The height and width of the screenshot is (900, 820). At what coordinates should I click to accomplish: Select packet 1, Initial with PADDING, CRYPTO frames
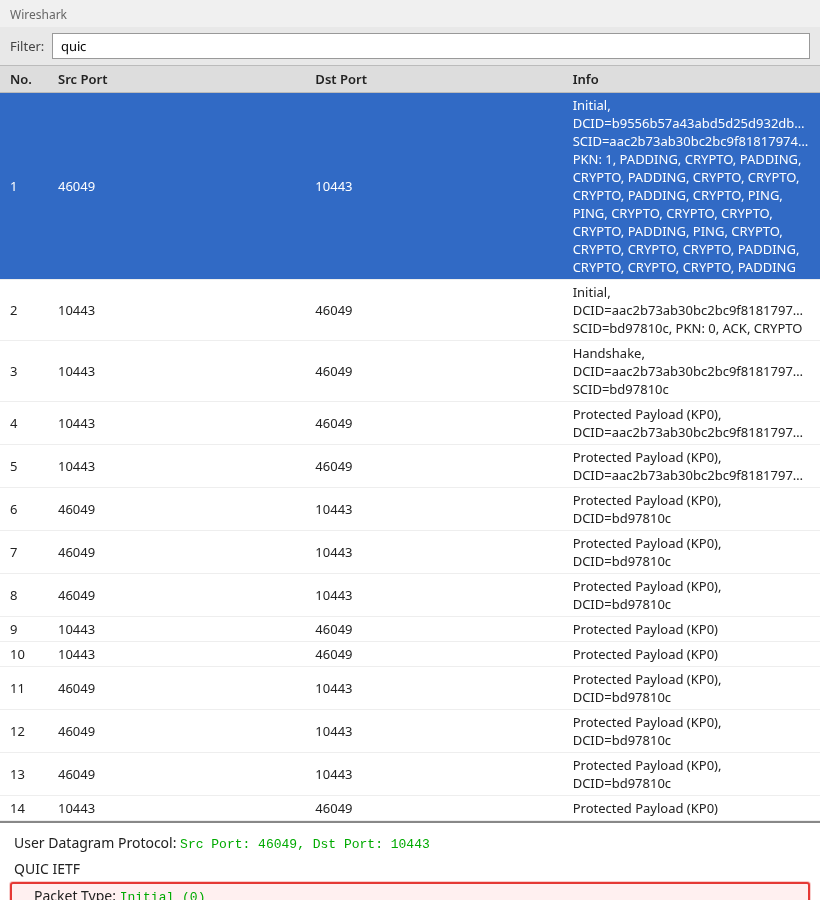pyautogui.click(x=410, y=187)
